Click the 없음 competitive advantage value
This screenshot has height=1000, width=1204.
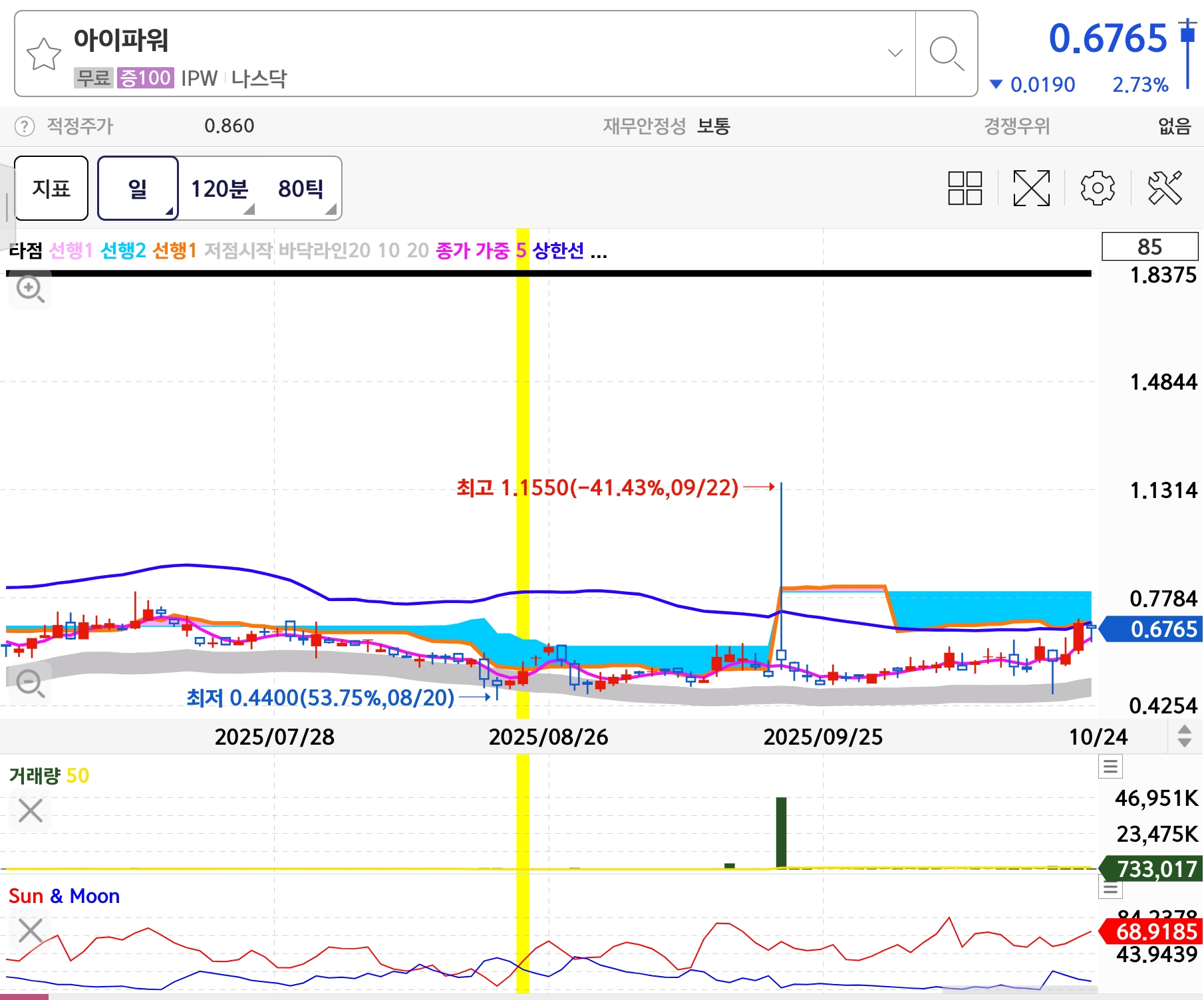[1175, 126]
